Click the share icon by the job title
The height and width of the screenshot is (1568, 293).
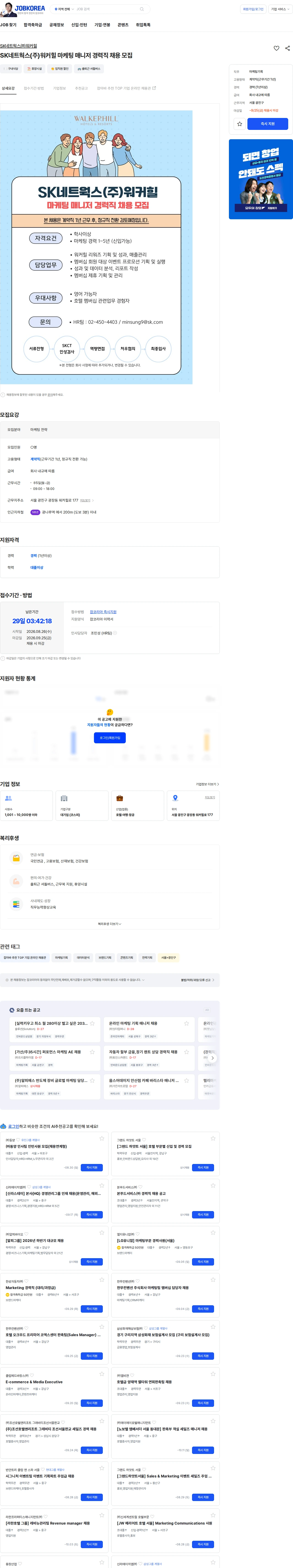coord(288,48)
